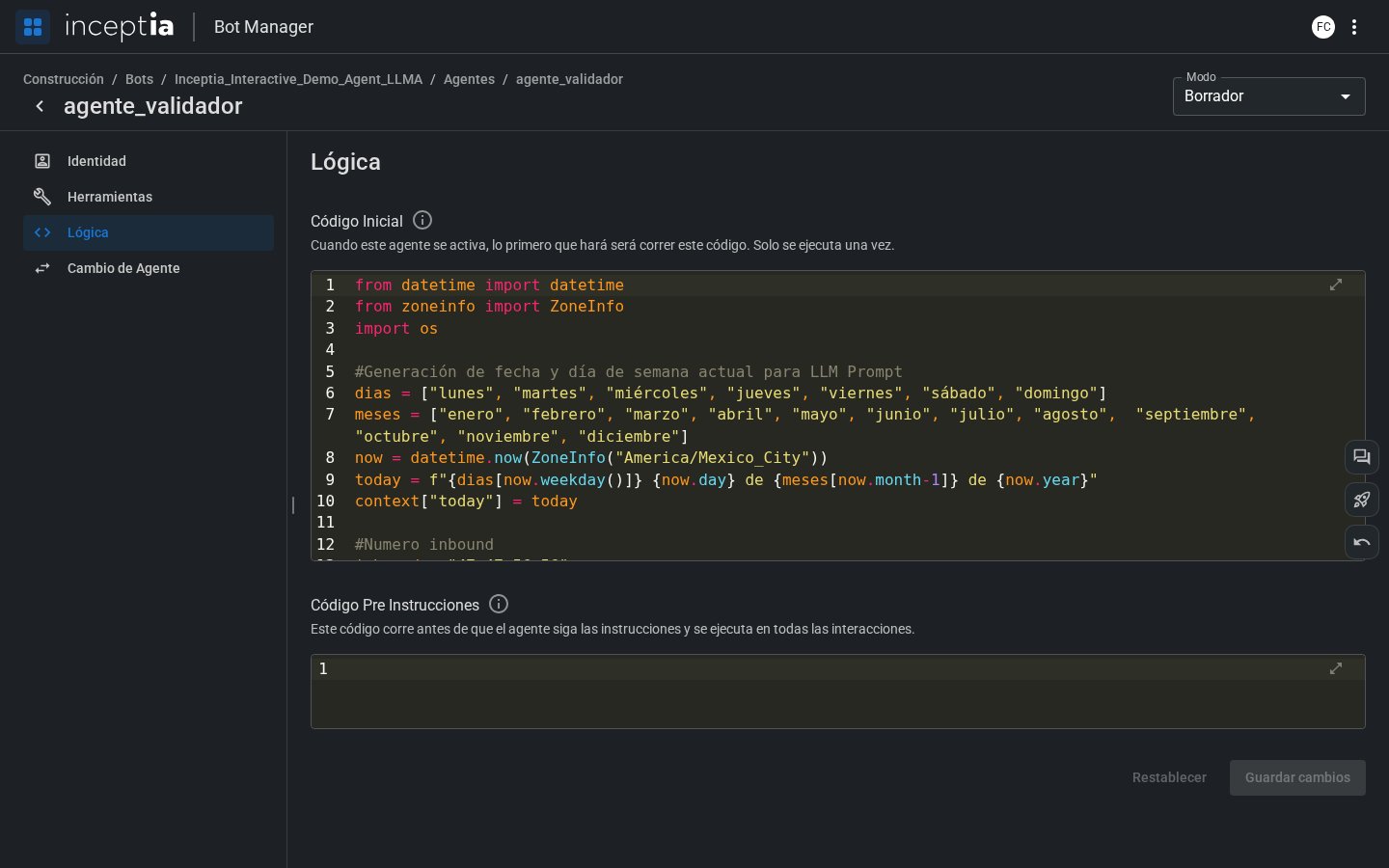Click the apps grid icon at top left
The image size is (1389, 868).
click(33, 27)
